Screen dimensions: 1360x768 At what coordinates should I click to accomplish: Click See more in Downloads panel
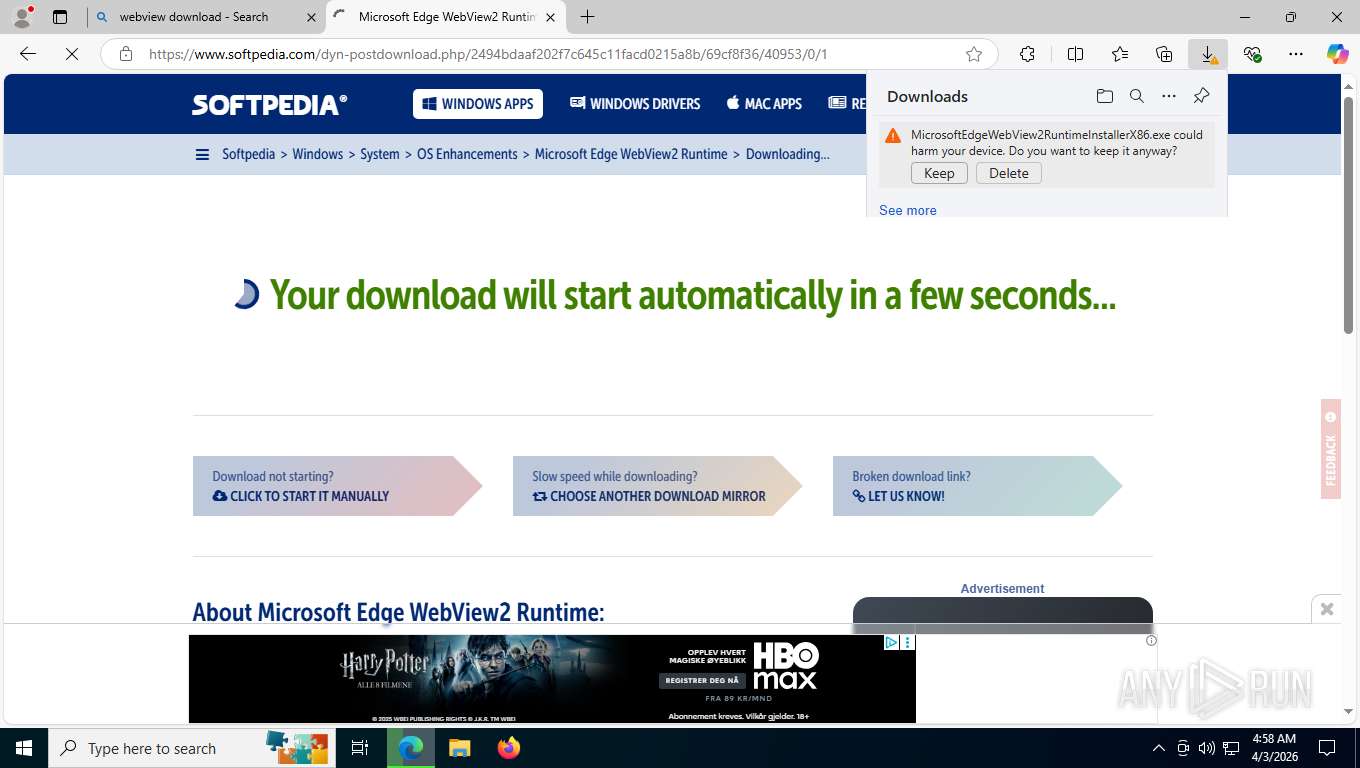908,210
